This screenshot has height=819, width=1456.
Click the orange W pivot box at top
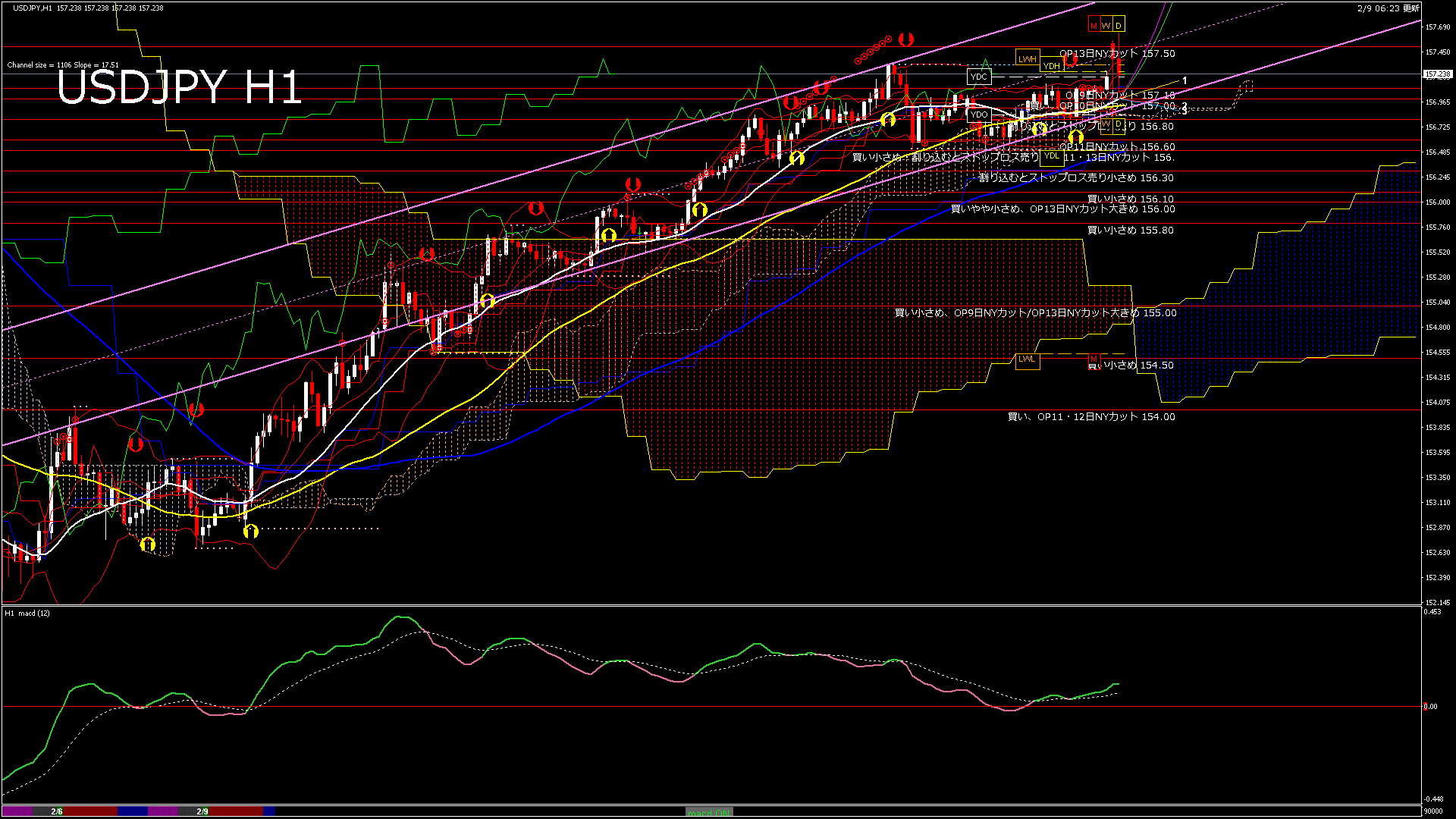point(1106,26)
